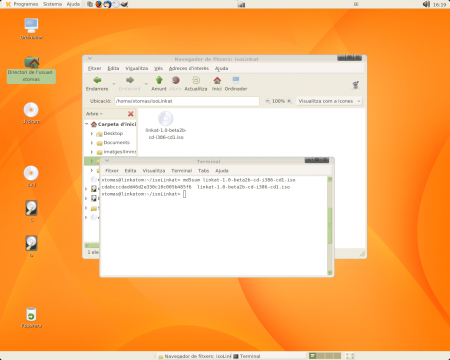Collapse the Carpeta d'inici tree node
The image size is (450, 360).
87,124
